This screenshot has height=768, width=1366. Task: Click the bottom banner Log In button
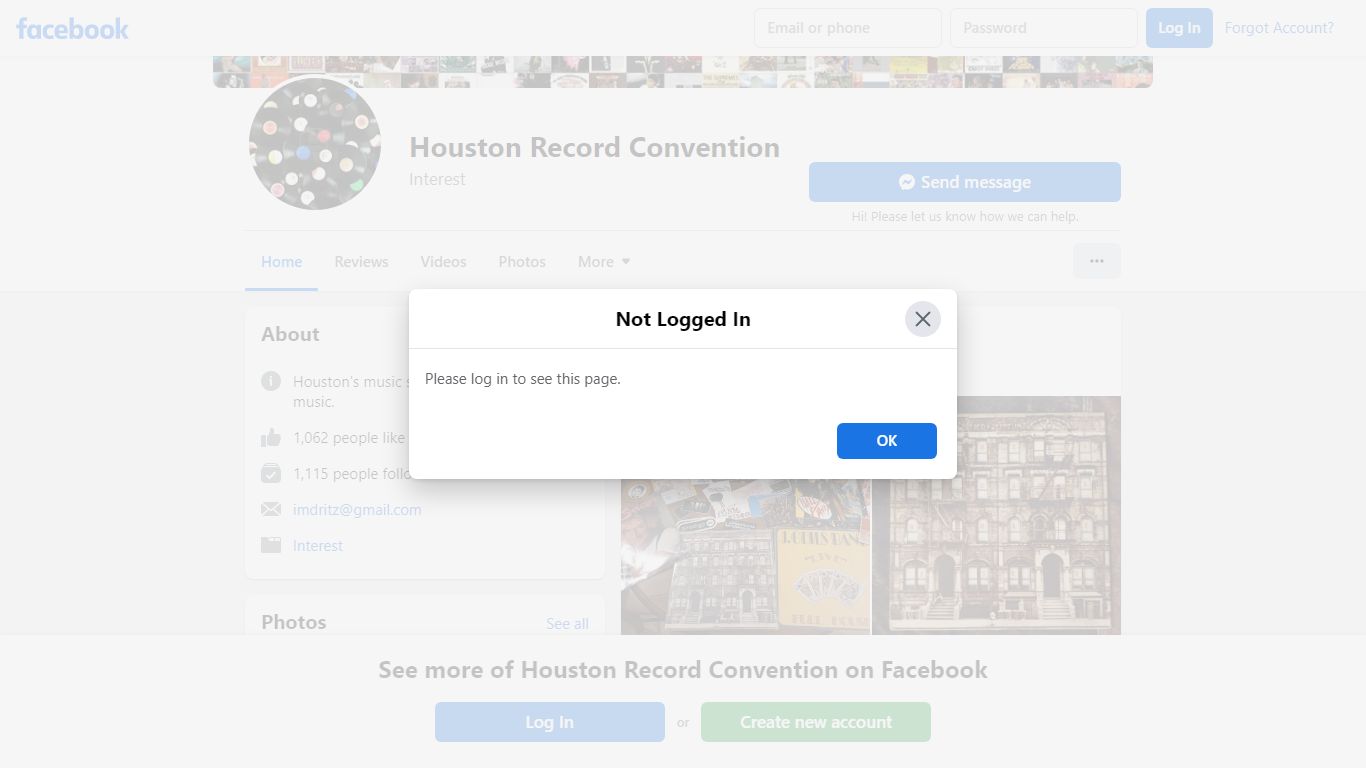pyautogui.click(x=549, y=722)
